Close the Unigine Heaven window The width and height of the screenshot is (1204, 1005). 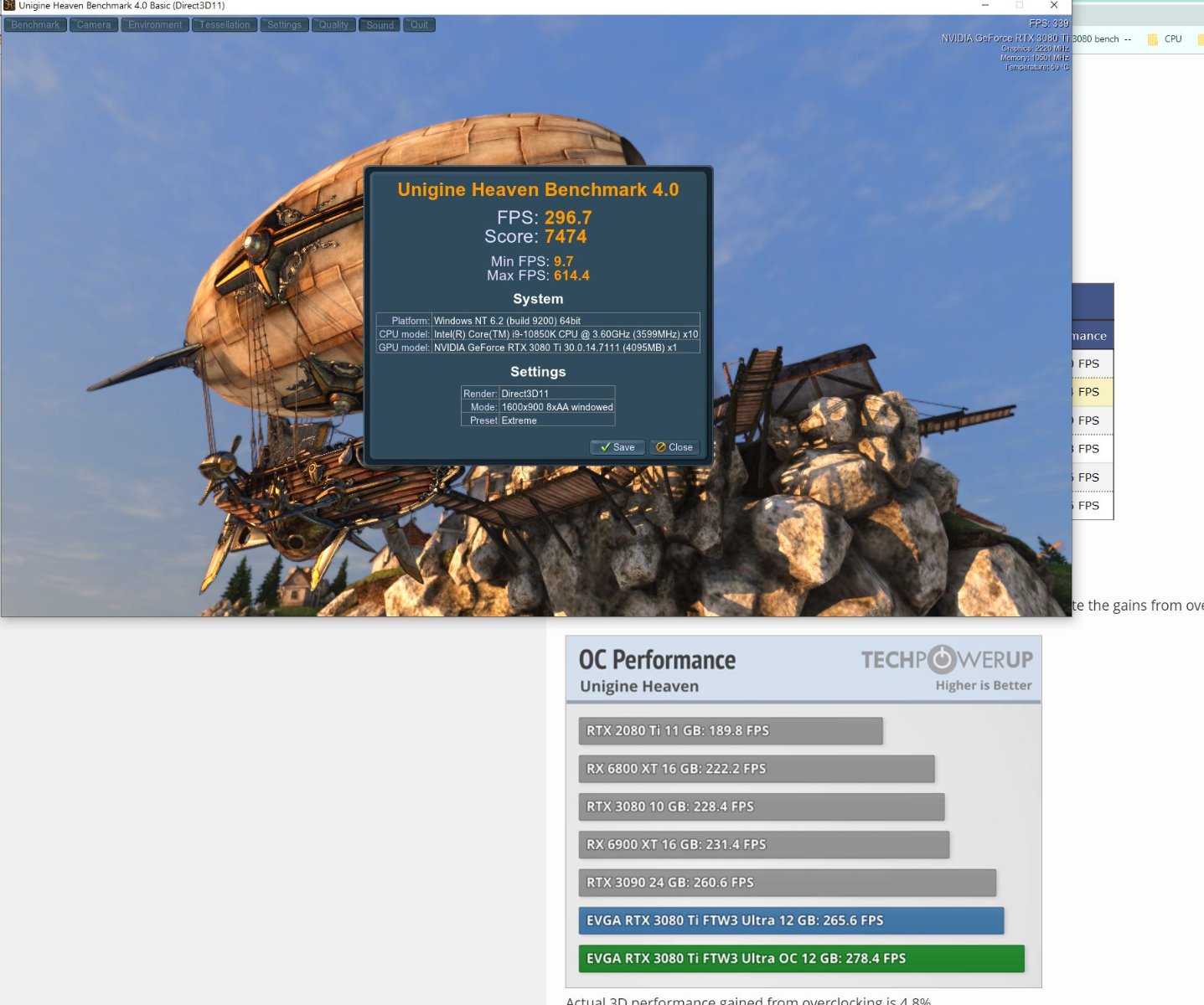click(1054, 5)
